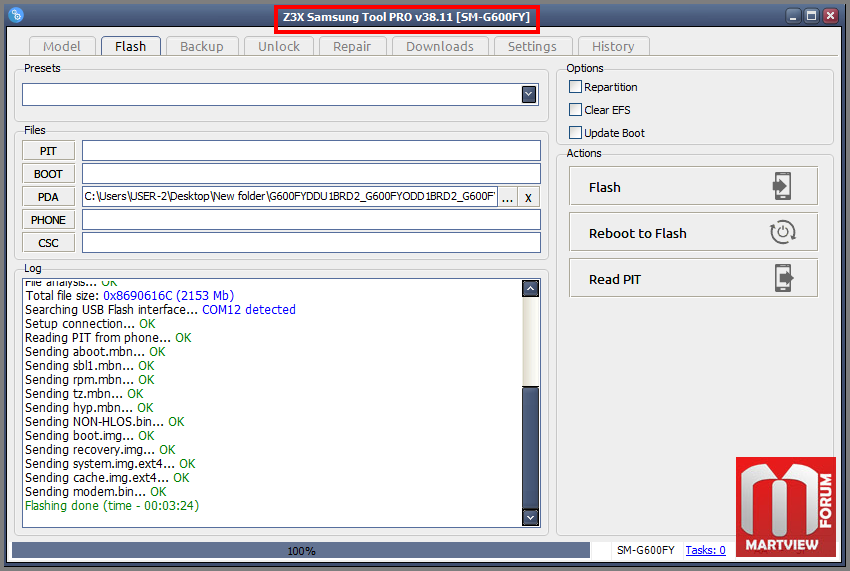Click the "Flashing done (time - 00:03:24)" log line

pyautogui.click(x=112, y=506)
